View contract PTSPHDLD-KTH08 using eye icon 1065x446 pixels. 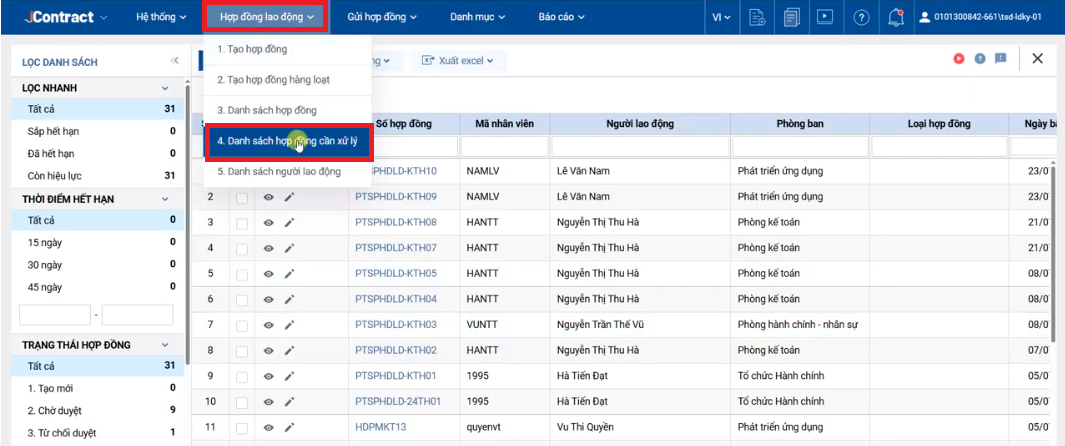tap(268, 223)
